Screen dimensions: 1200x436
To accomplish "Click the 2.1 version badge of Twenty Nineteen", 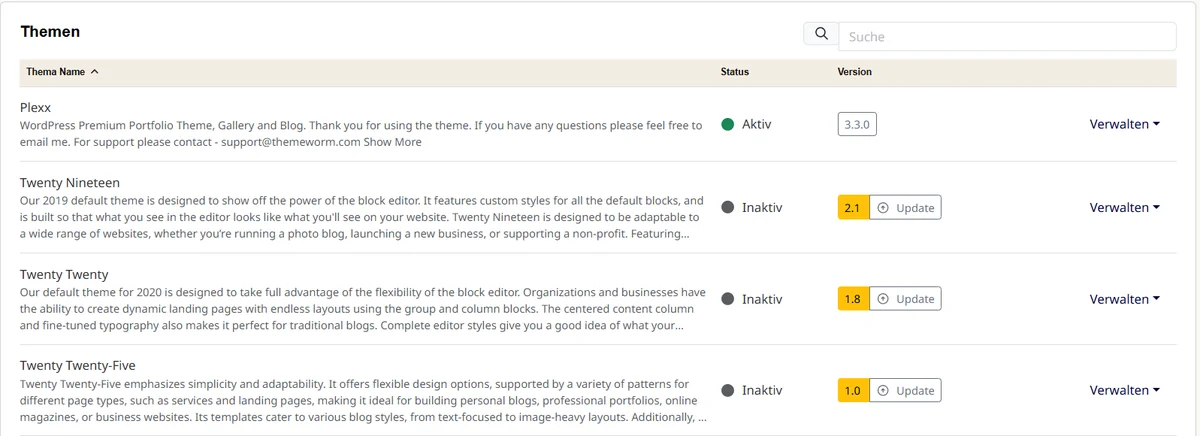I will (852, 208).
